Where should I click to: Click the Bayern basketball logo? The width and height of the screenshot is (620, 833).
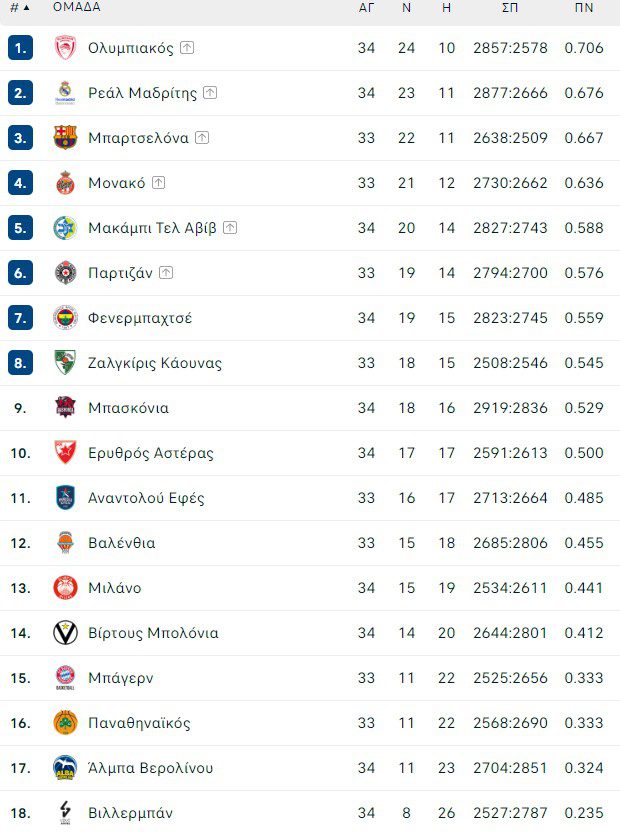pos(65,678)
